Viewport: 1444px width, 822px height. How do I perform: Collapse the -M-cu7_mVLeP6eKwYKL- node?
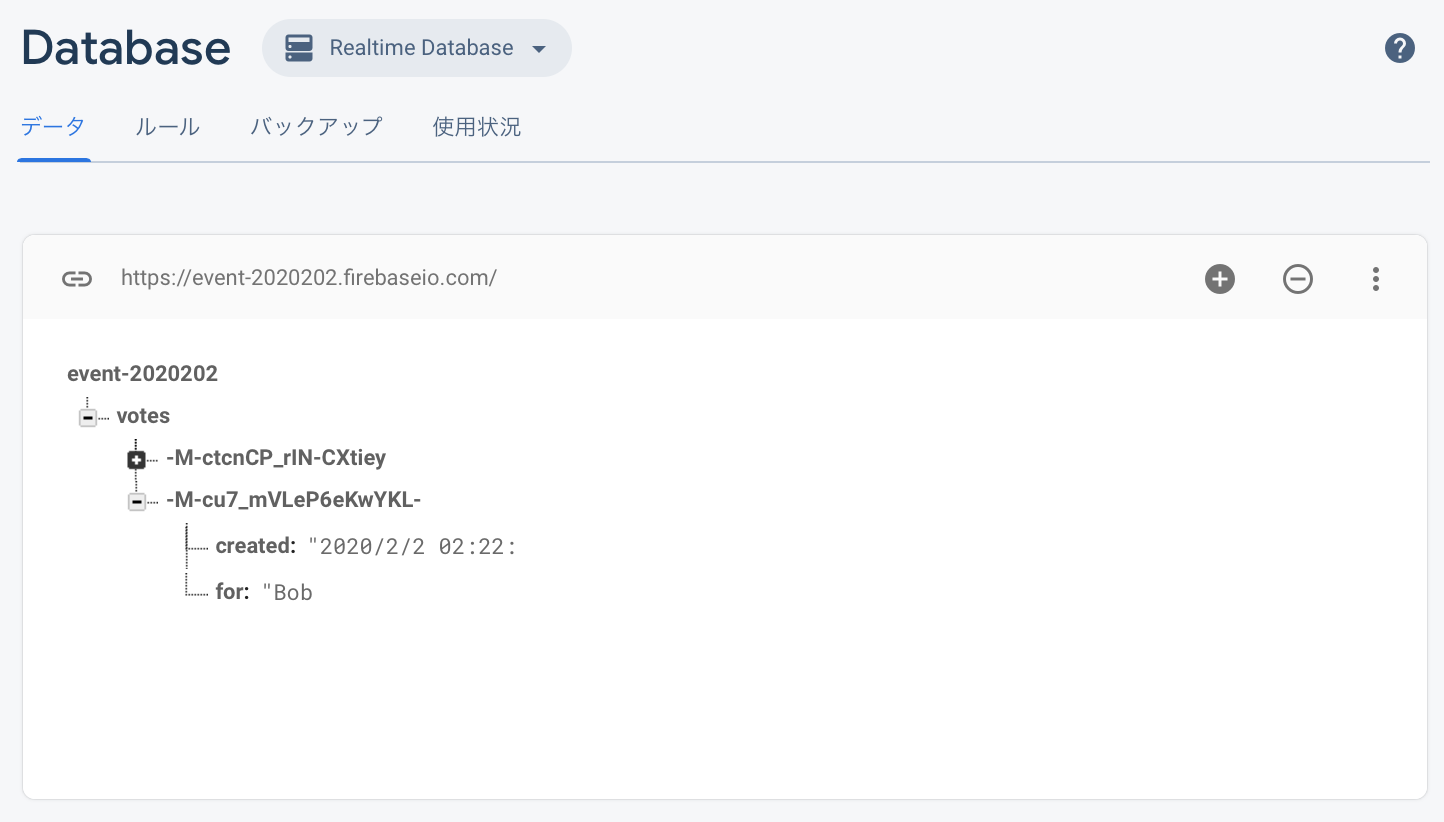coord(137,502)
